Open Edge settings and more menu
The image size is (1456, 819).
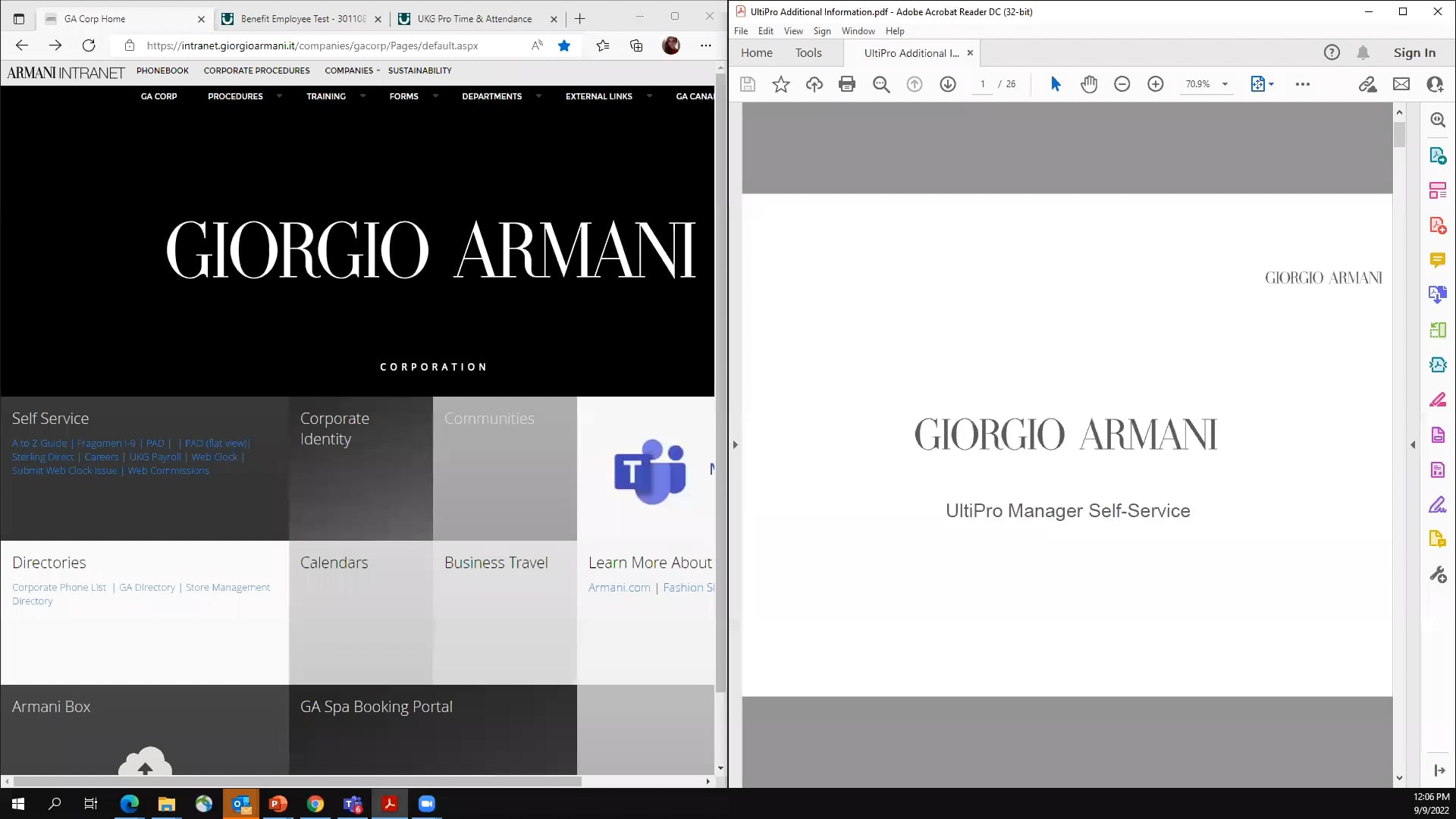[x=706, y=45]
